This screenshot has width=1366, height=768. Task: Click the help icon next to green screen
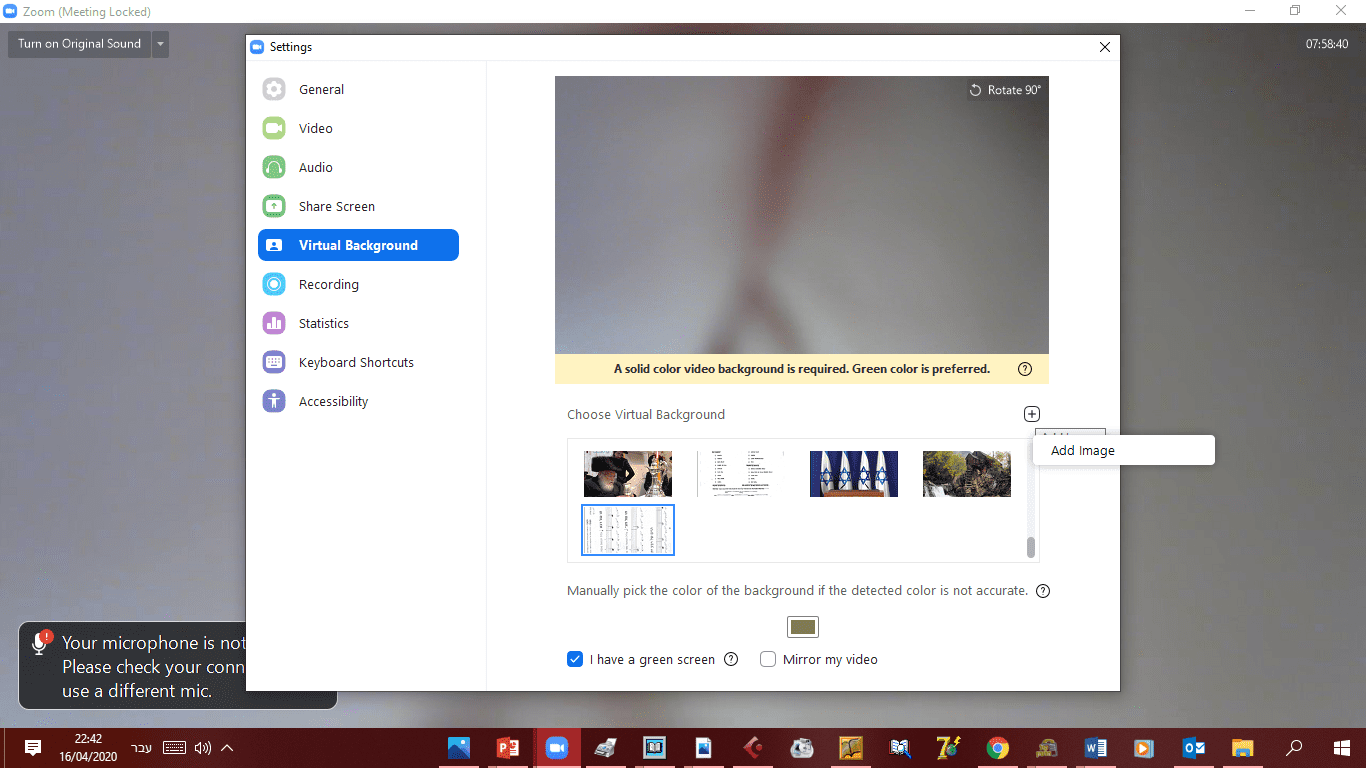[731, 659]
